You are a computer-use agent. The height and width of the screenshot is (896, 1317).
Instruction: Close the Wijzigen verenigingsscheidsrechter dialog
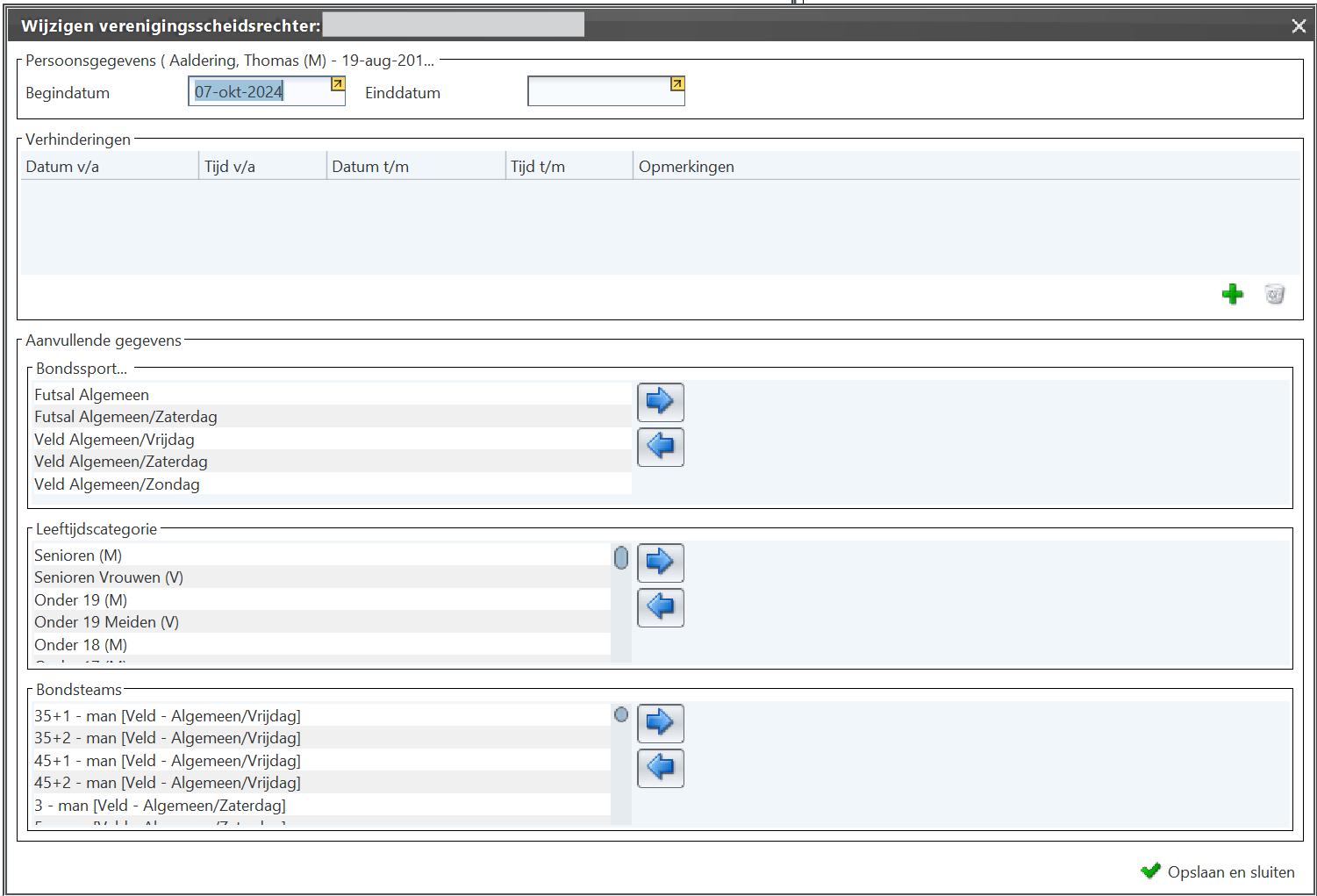pyautogui.click(x=1299, y=26)
